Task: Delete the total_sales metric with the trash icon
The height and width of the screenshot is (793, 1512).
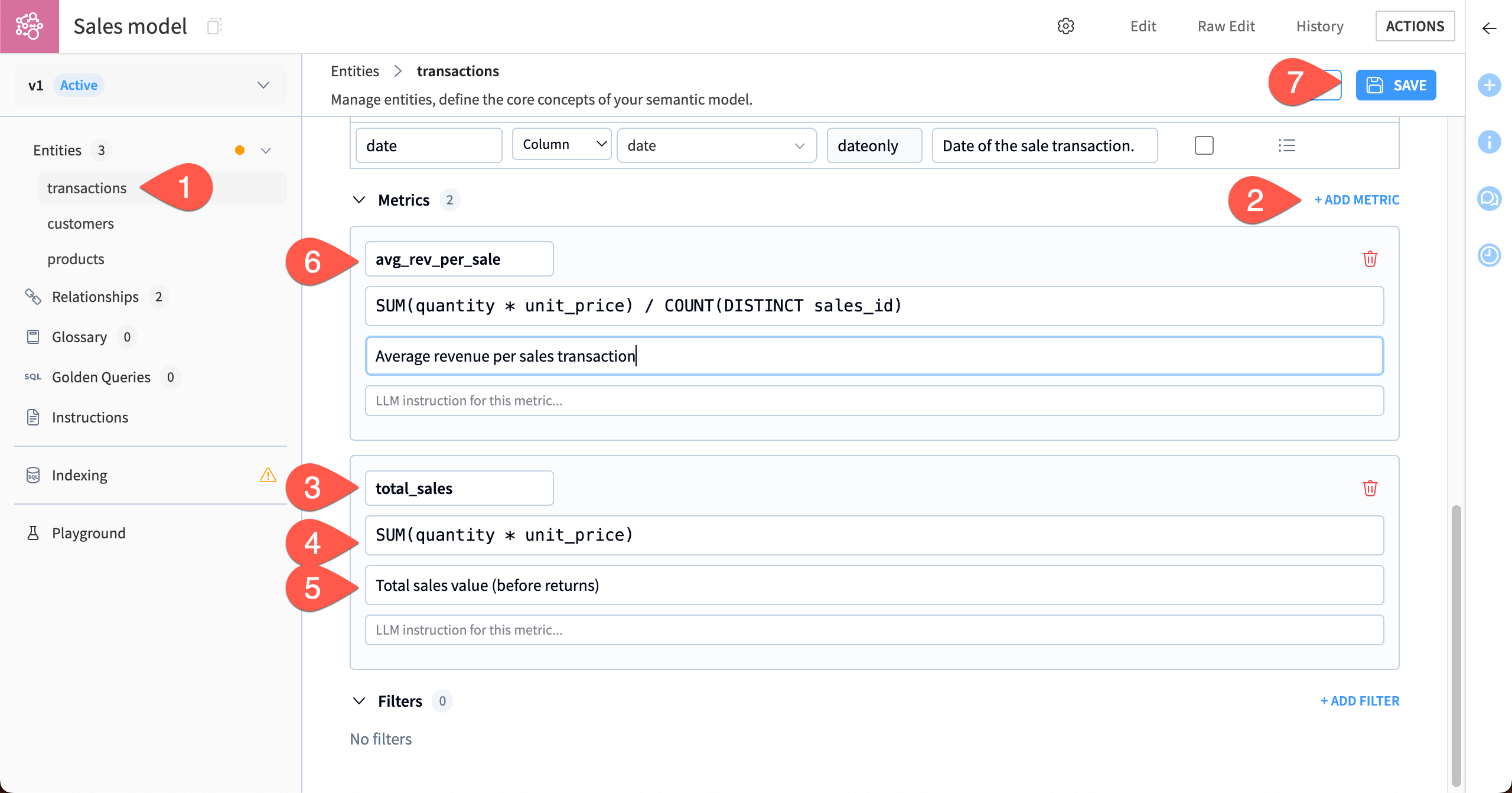Action: (x=1371, y=487)
